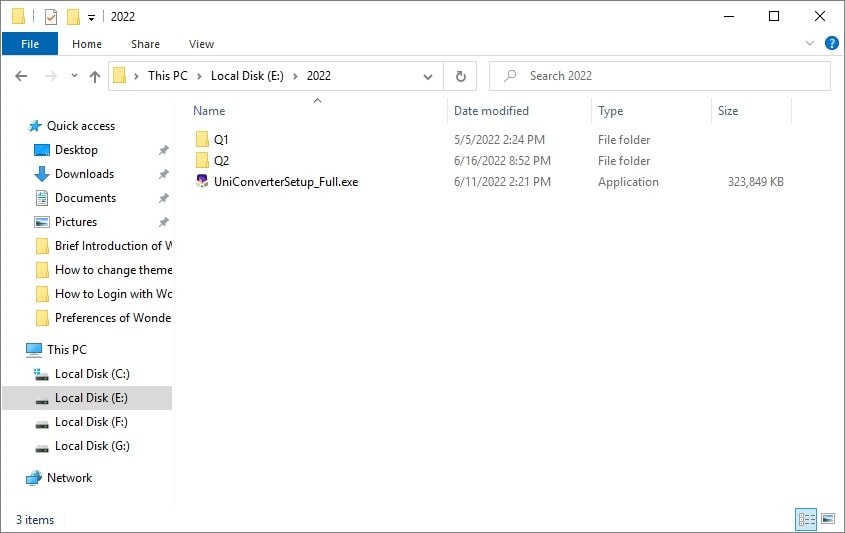Click the Q1 folder icon
The height and width of the screenshot is (533, 845).
point(202,140)
